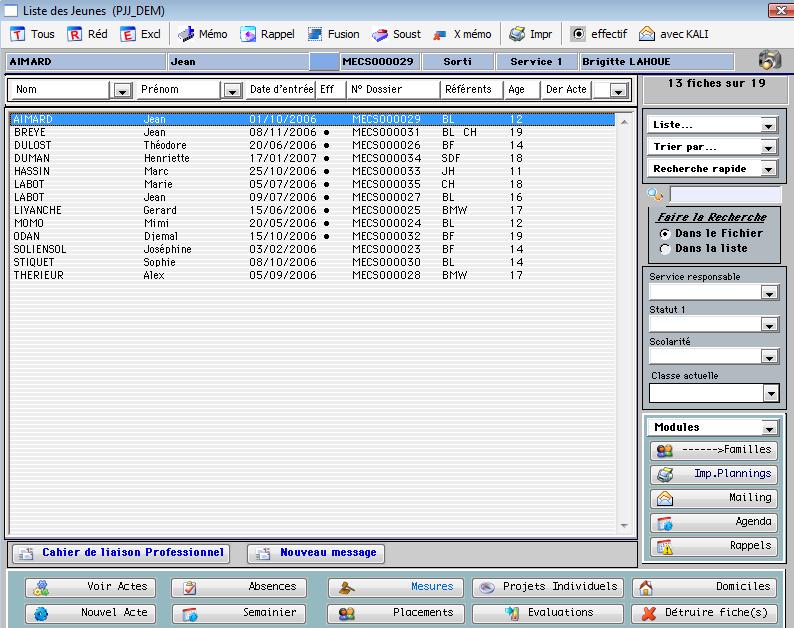Click the Soust toolbar icon
Screen dimensions: 794x628
(x=380, y=34)
